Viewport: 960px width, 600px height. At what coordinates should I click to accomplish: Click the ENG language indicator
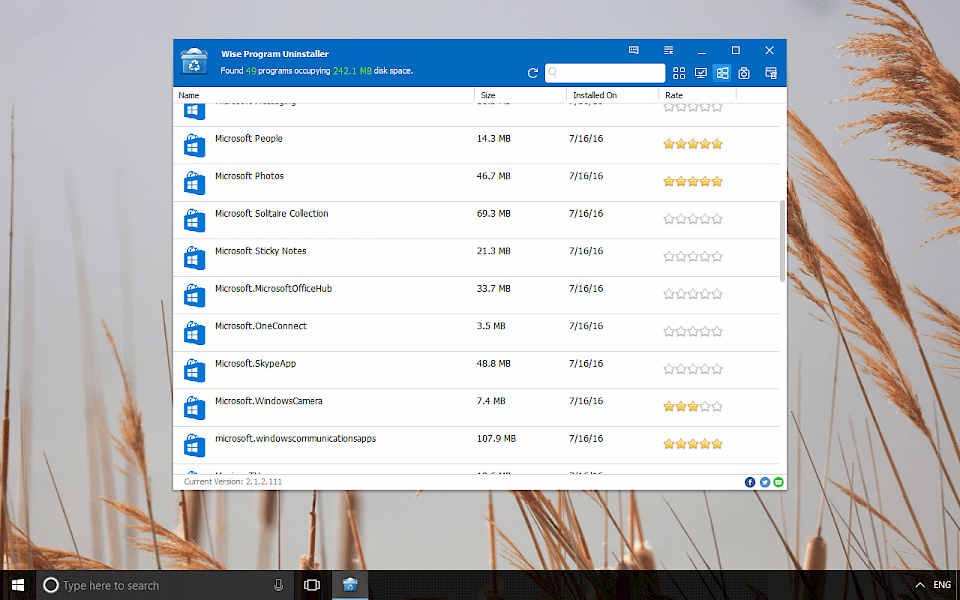(x=942, y=585)
